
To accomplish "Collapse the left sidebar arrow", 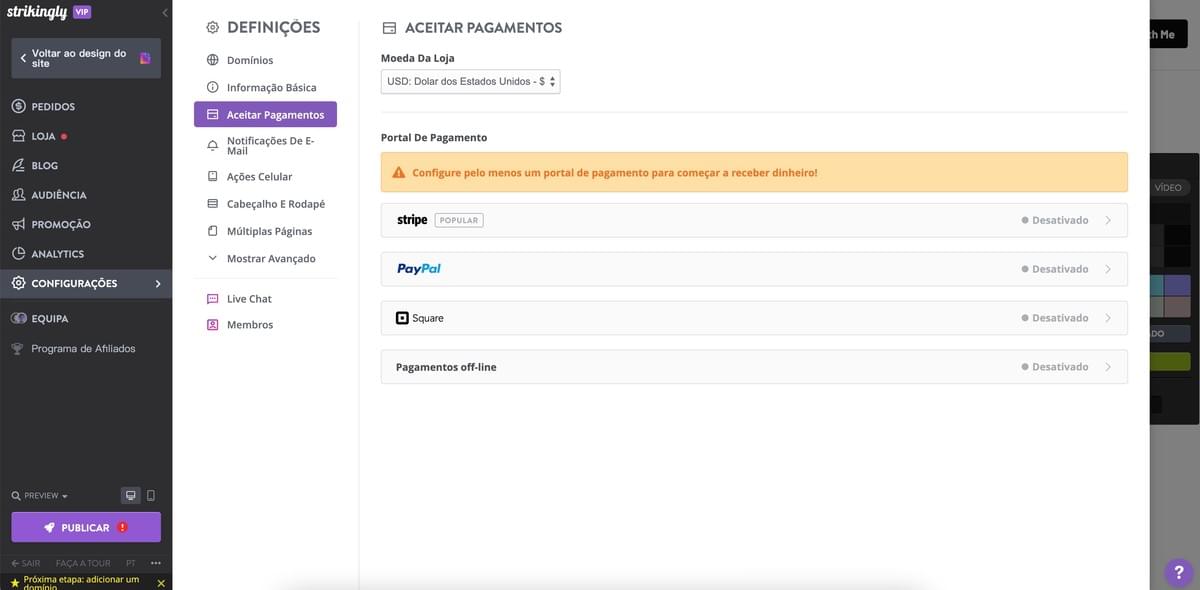I will [164, 12].
